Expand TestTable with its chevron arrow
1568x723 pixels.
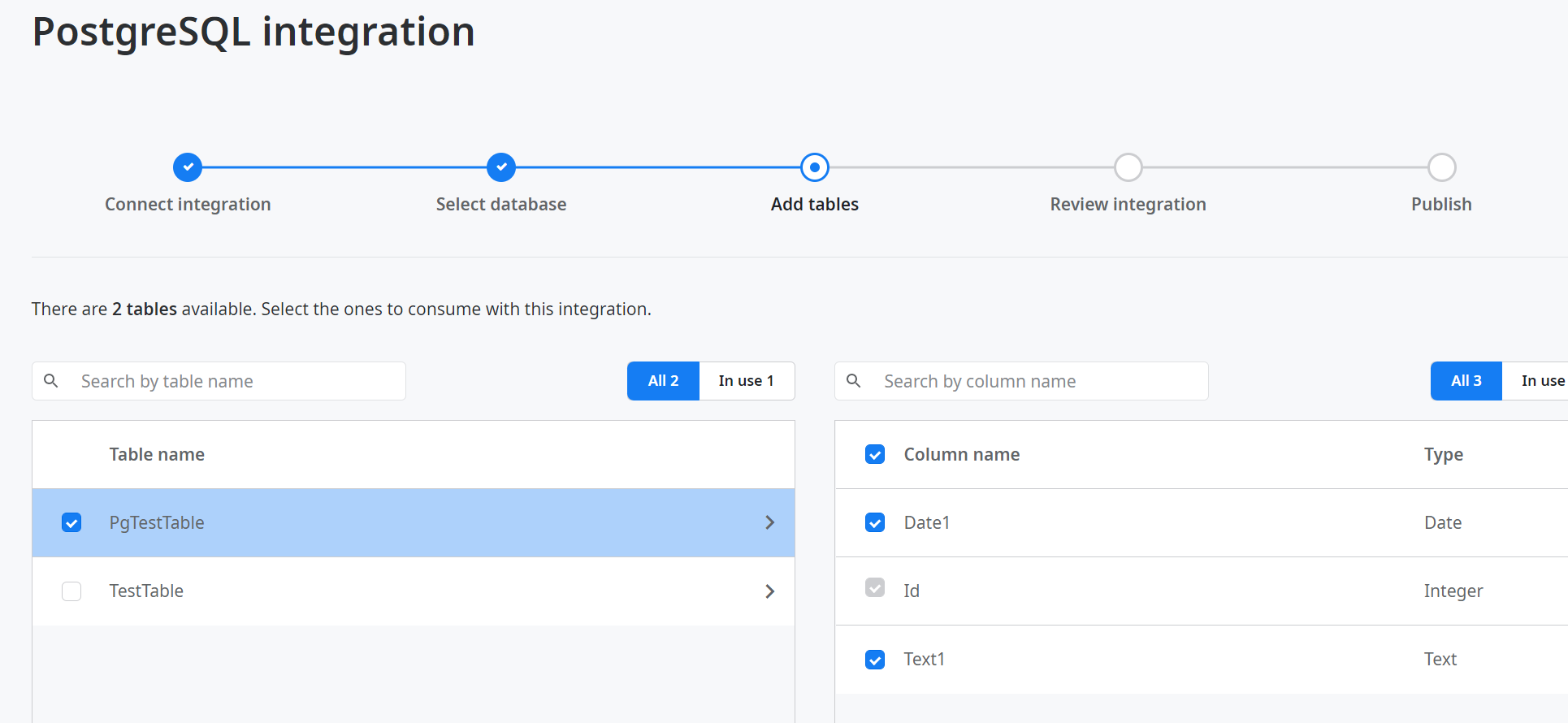point(769,591)
